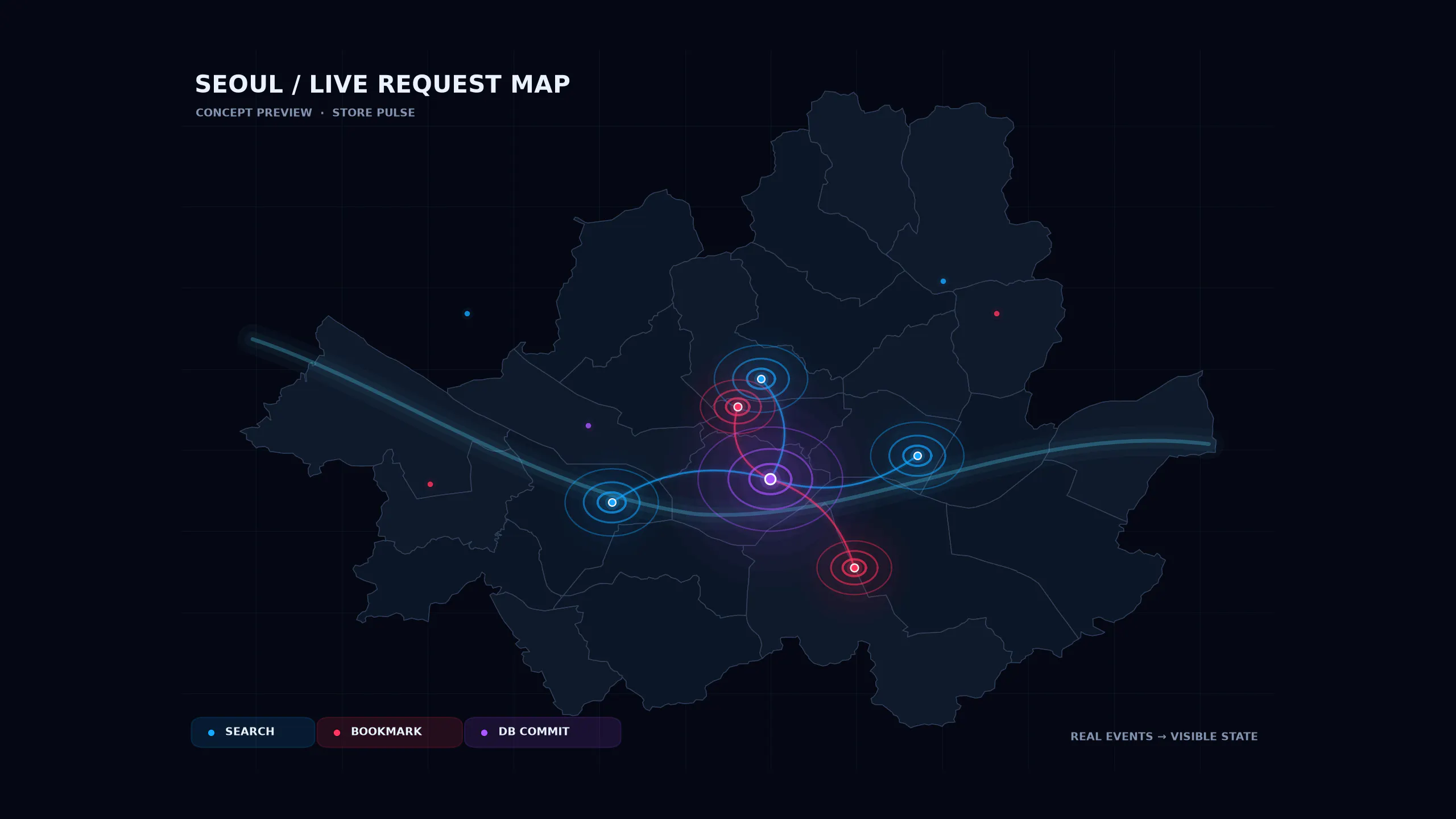The height and width of the screenshot is (819, 1456).
Task: Click the REAL EVENTS → VISIBLE STATE caption
Action: pos(1164,737)
